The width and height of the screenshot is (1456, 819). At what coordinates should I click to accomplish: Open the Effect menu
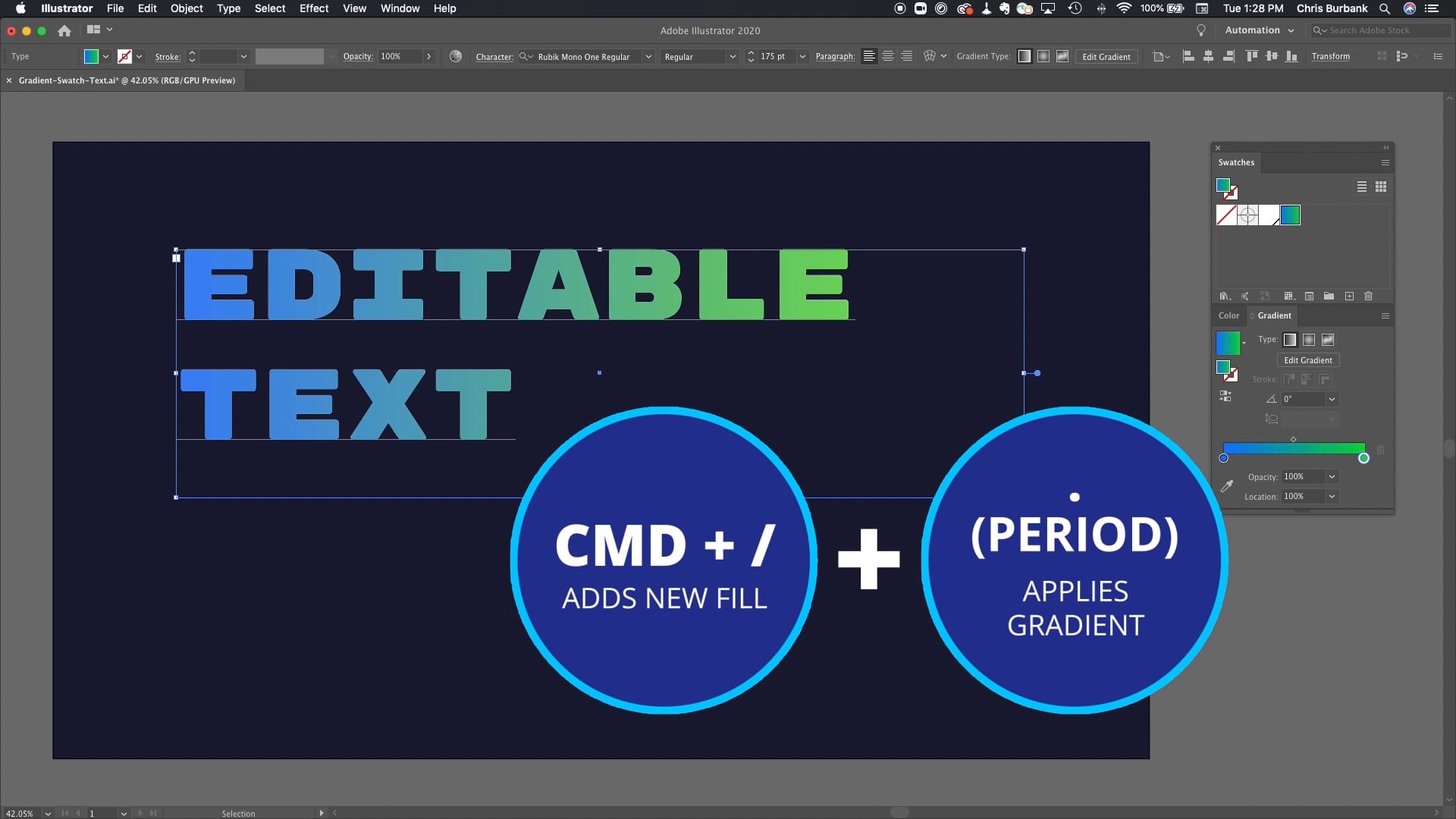pyautogui.click(x=313, y=8)
